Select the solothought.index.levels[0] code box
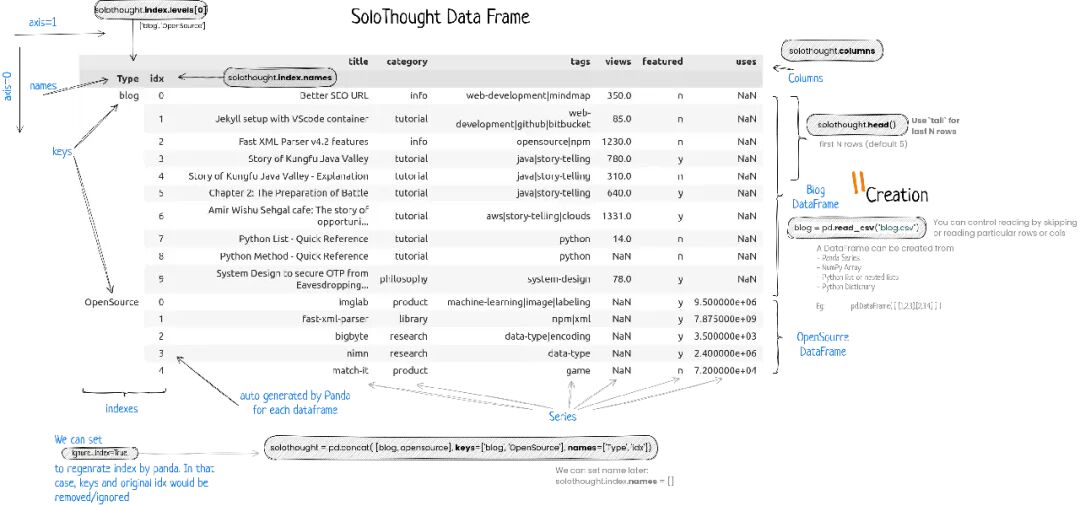The width and height of the screenshot is (1080, 506). (x=151, y=10)
